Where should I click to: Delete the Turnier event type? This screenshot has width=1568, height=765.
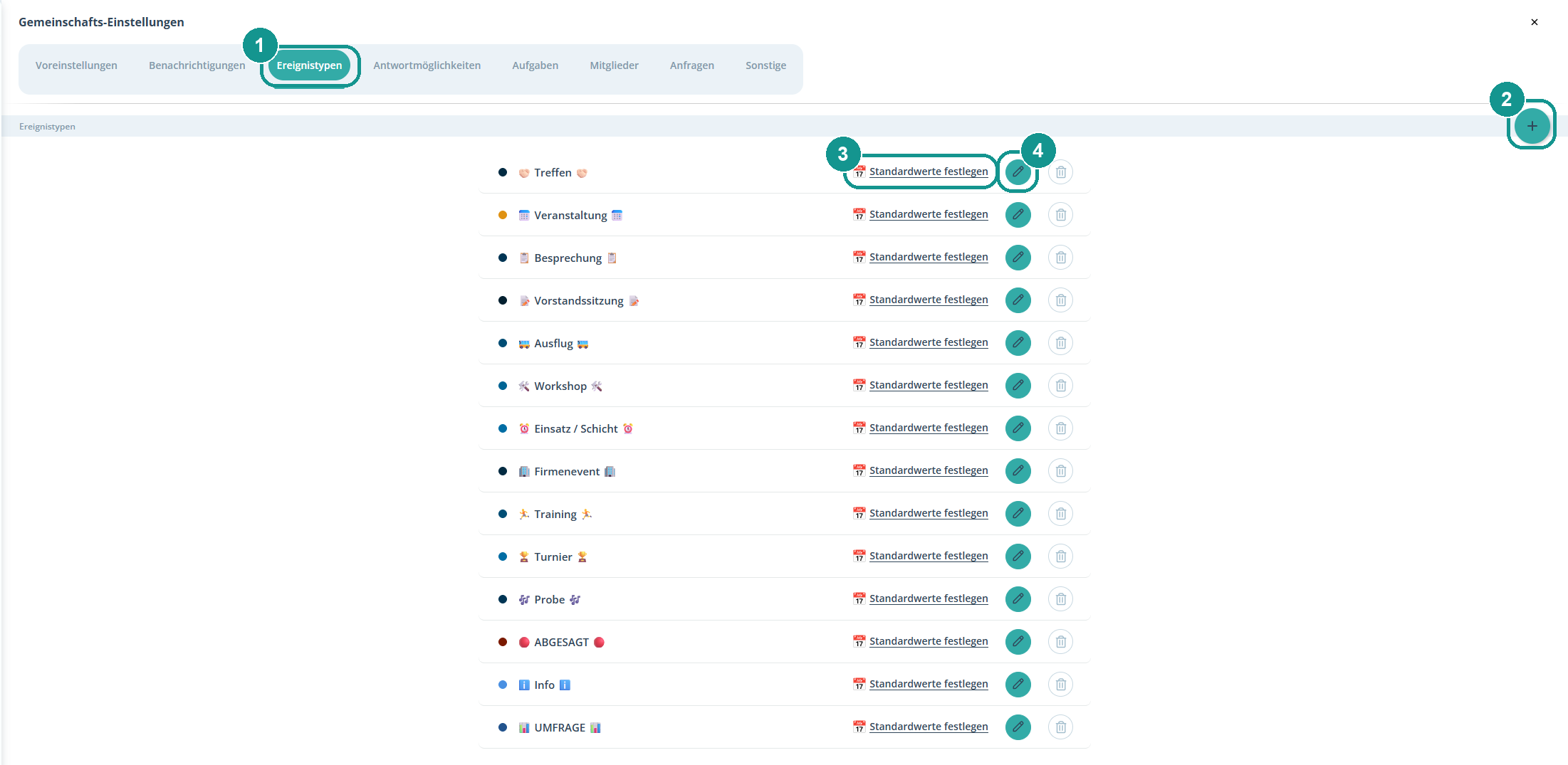[1060, 556]
